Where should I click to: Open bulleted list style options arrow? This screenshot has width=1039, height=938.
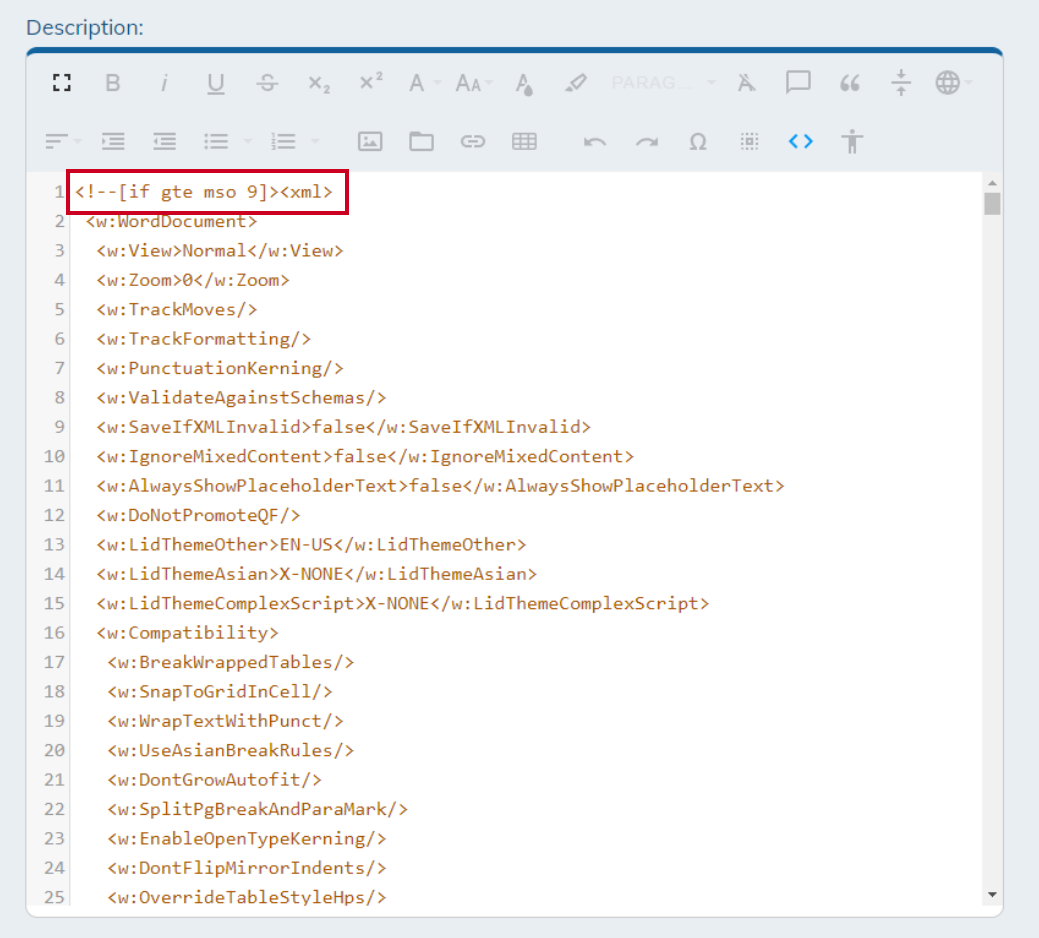tap(247, 141)
